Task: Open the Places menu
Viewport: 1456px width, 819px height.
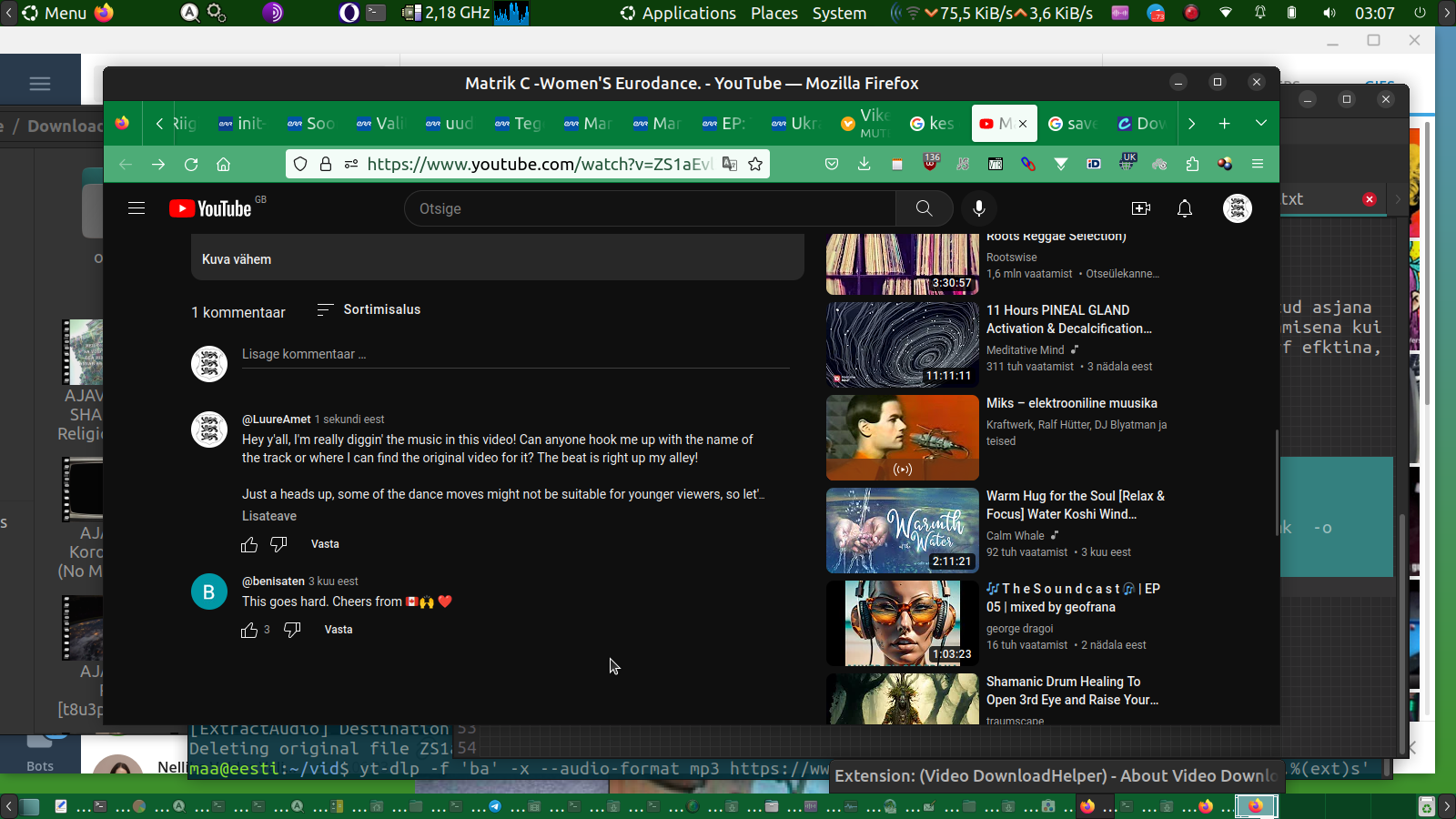Action: coord(773,13)
